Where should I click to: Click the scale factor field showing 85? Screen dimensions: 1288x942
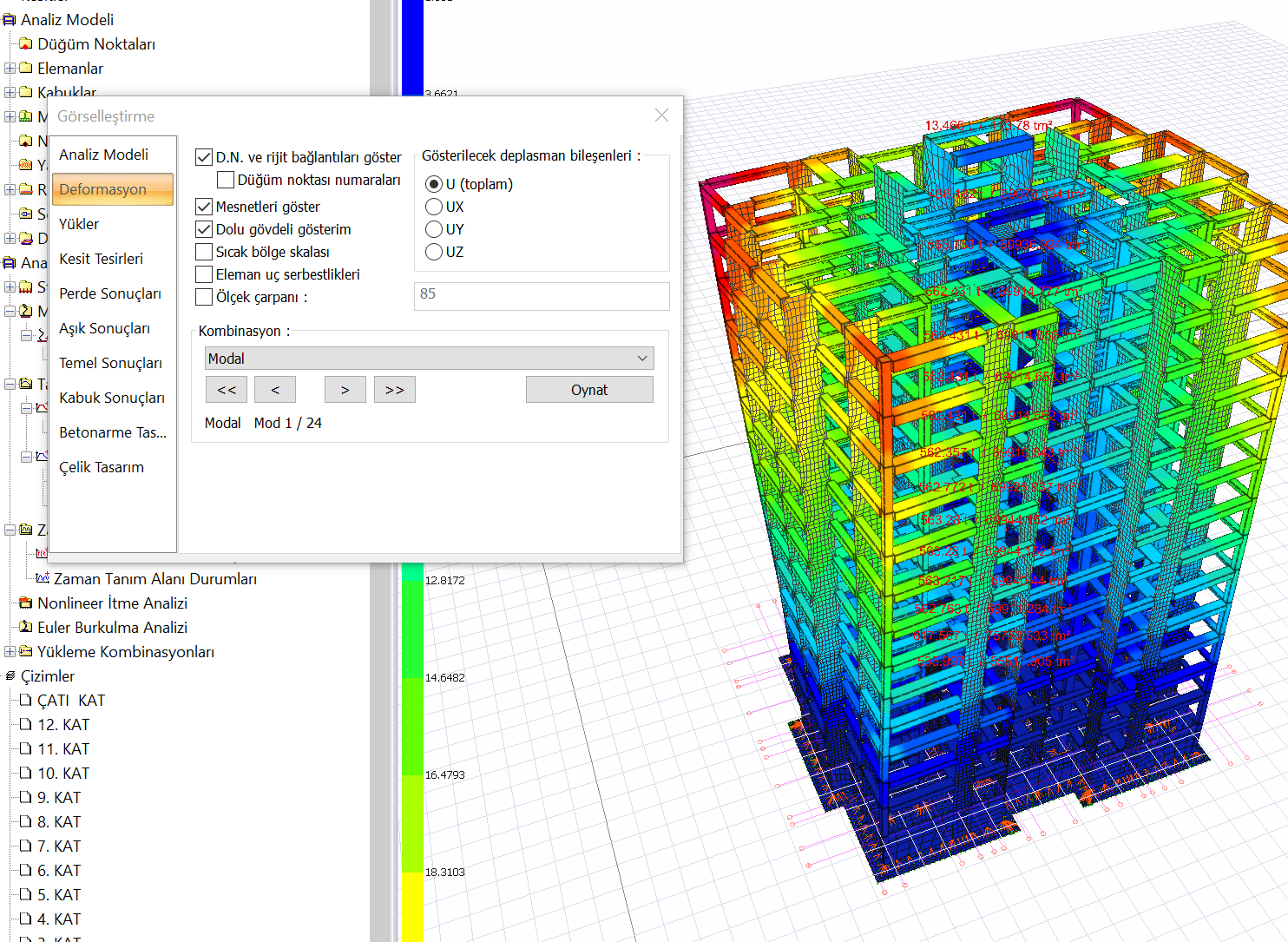[x=542, y=294]
